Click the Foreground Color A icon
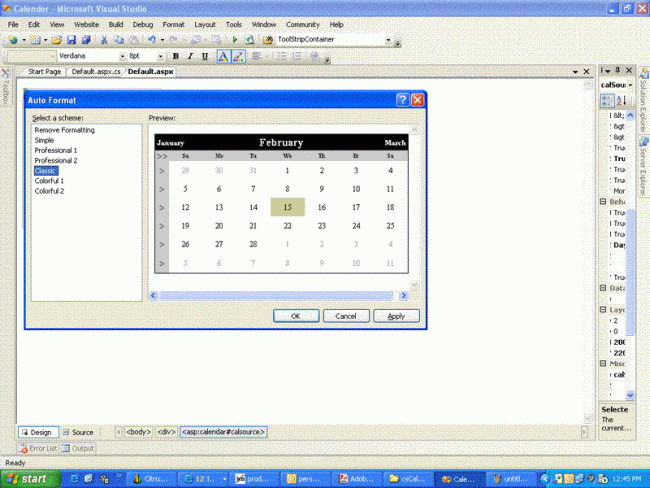650x488 pixels. point(223,56)
